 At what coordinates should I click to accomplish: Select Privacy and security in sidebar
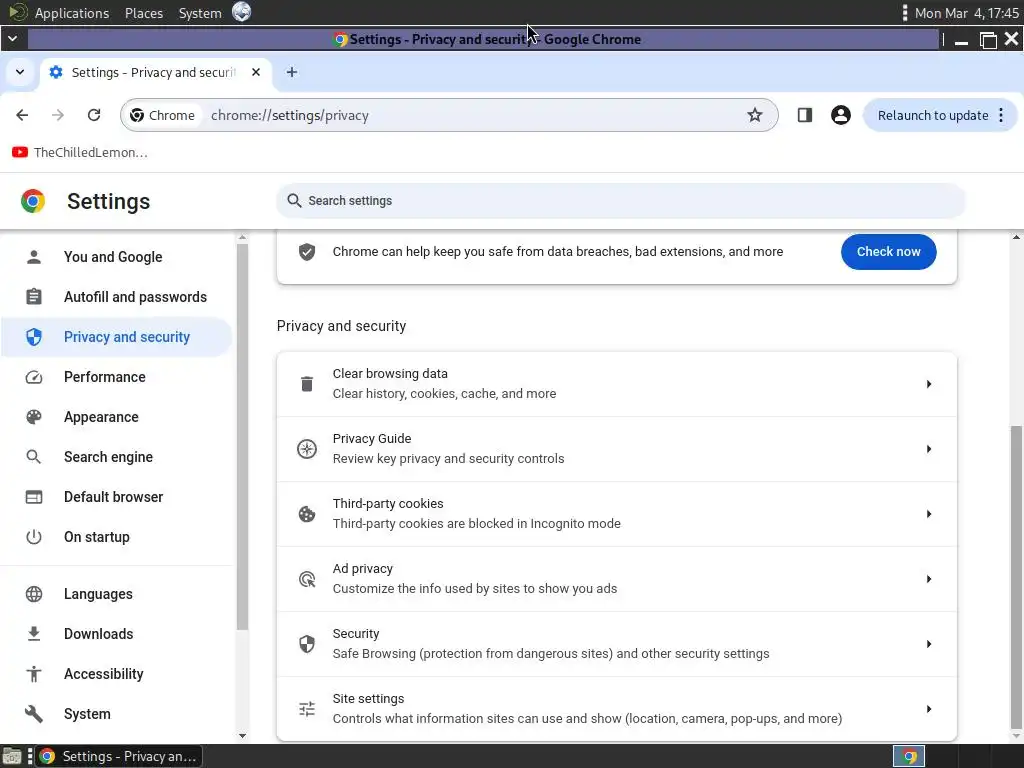pos(116,337)
